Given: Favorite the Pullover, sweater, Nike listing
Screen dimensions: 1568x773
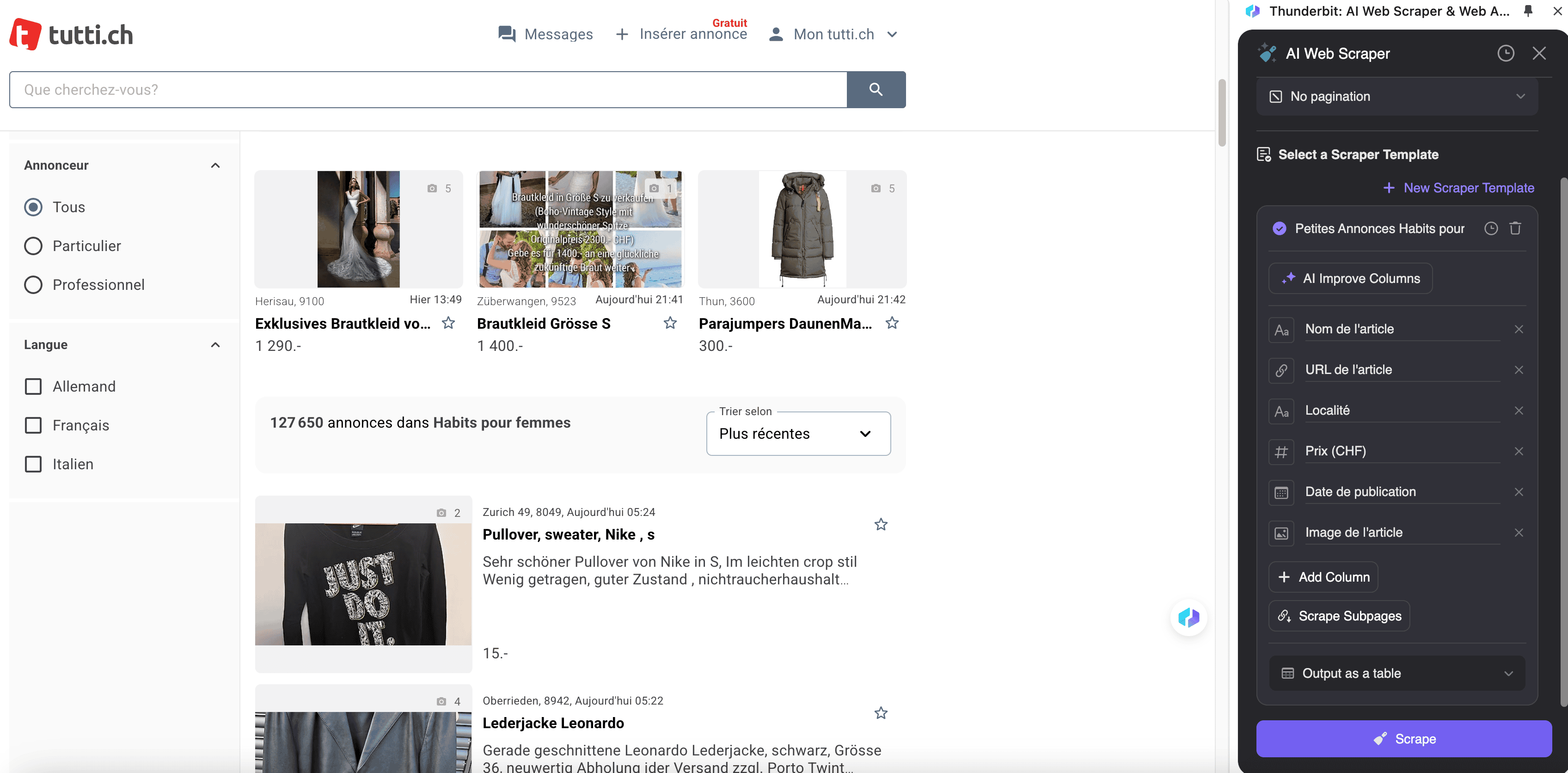Looking at the screenshot, I should (x=880, y=524).
